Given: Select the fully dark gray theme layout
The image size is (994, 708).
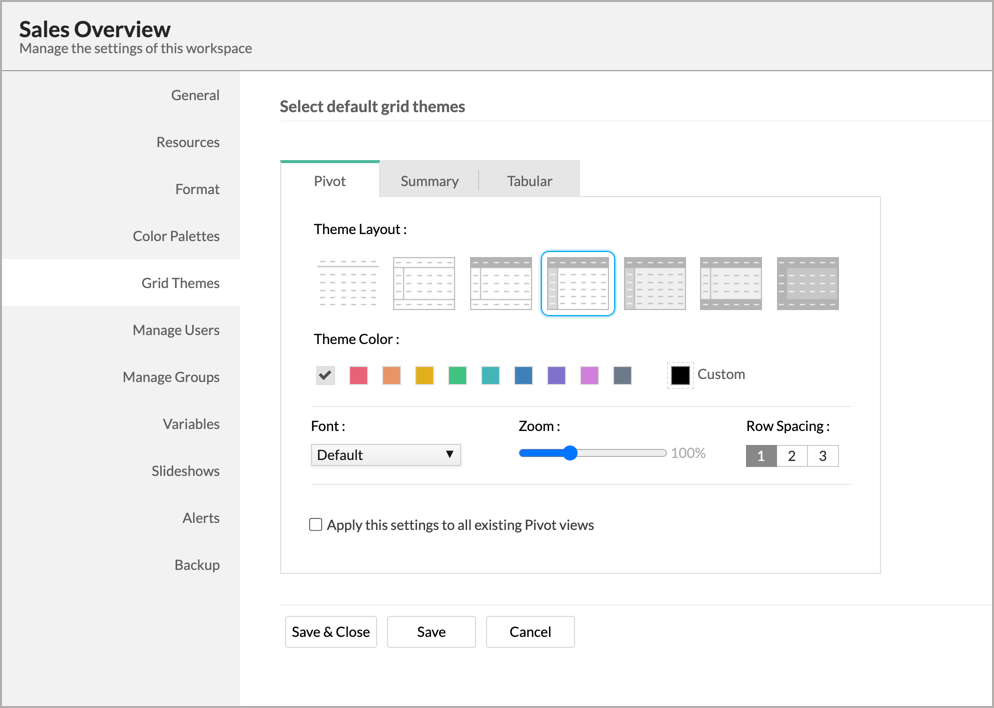Looking at the screenshot, I should (x=808, y=283).
